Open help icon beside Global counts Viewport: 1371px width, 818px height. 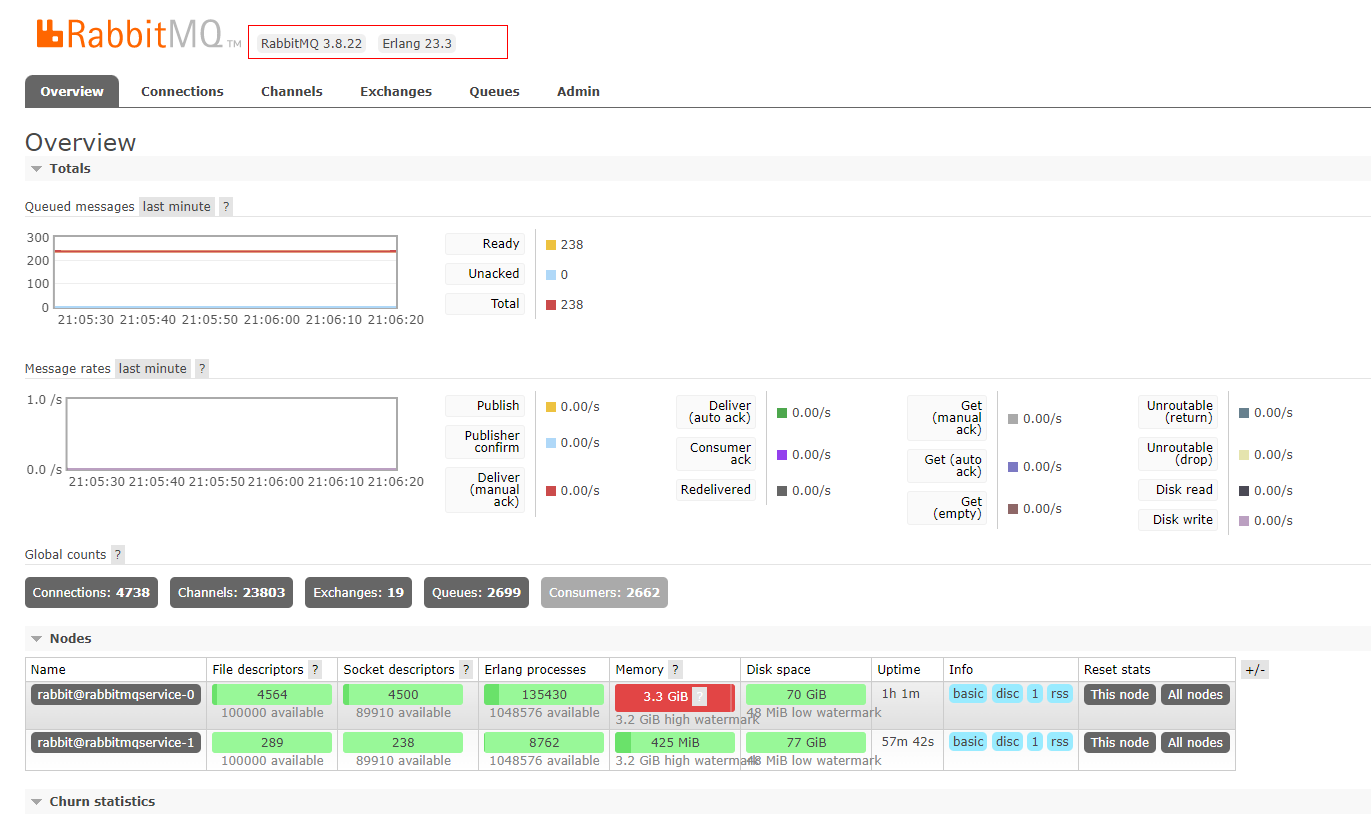click(x=118, y=554)
